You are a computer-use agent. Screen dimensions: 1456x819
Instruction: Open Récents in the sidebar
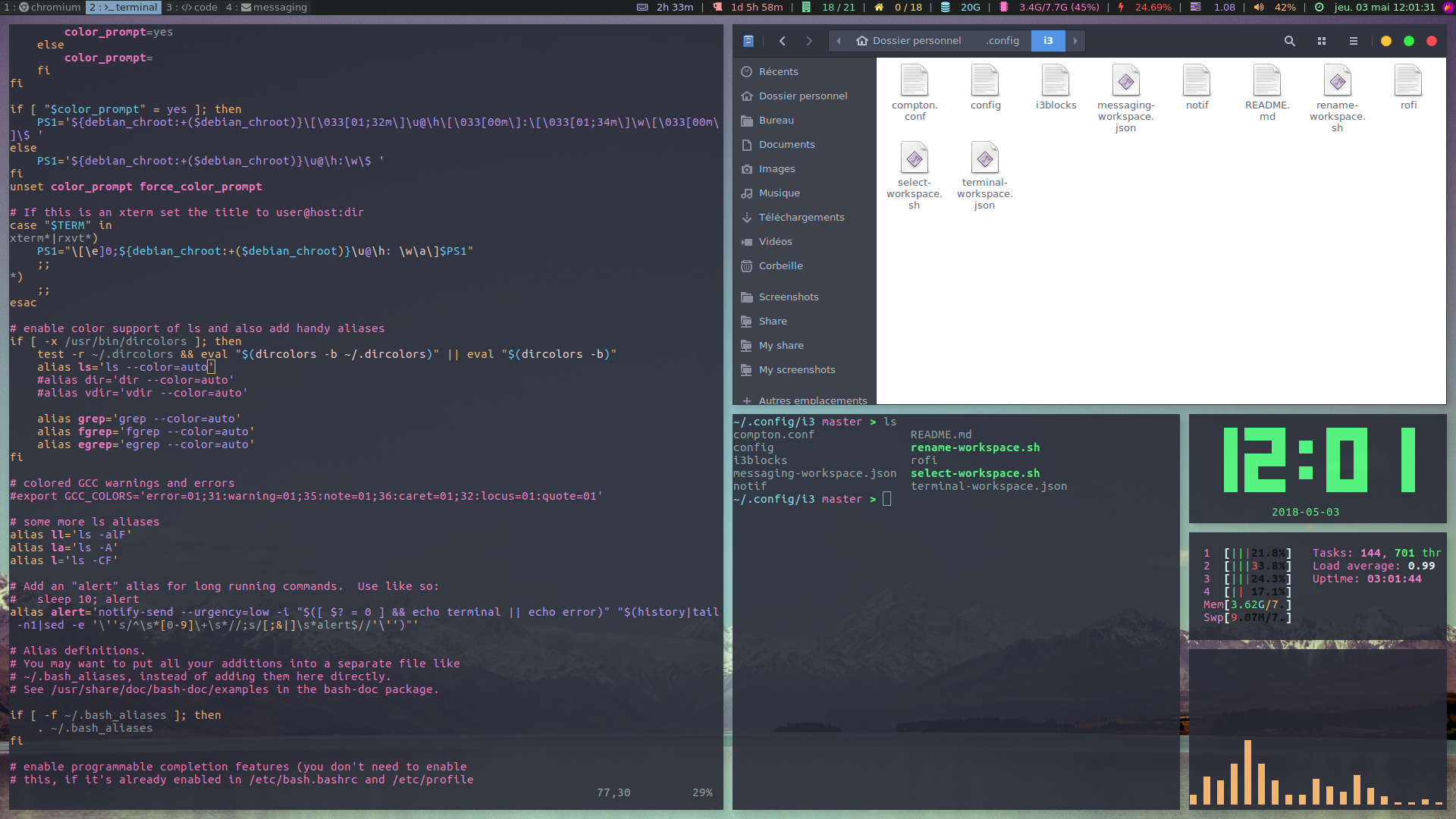pyautogui.click(x=805, y=71)
